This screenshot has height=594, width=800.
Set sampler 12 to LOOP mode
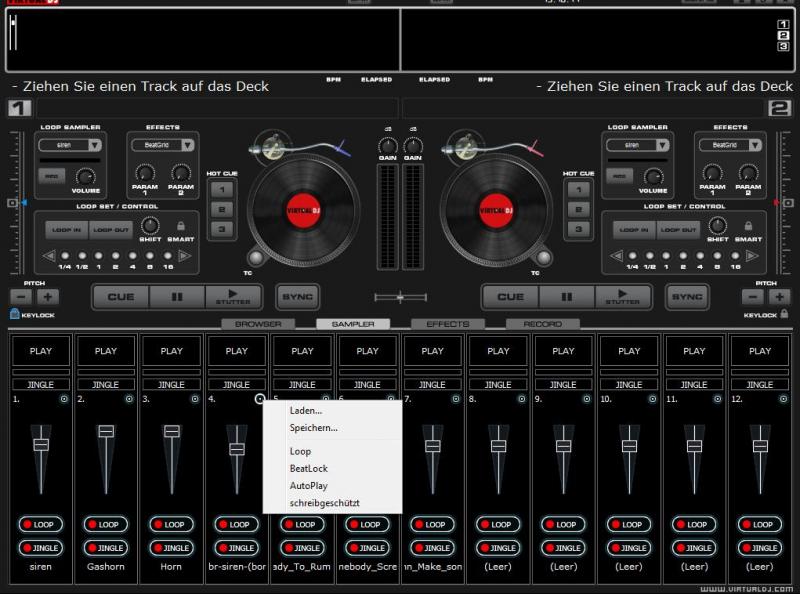coord(760,524)
